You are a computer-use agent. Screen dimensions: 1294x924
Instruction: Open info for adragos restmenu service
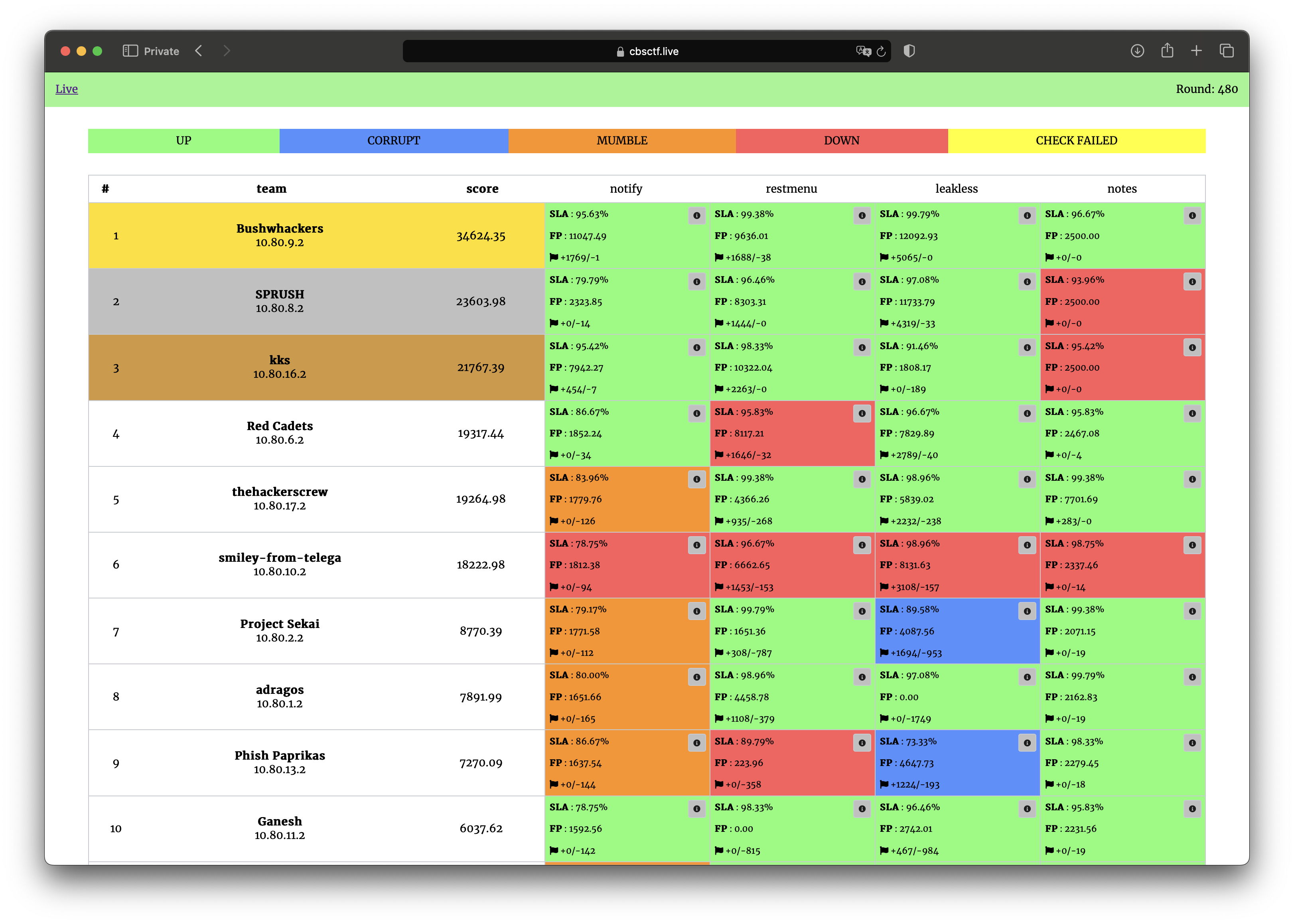pyautogui.click(x=862, y=677)
